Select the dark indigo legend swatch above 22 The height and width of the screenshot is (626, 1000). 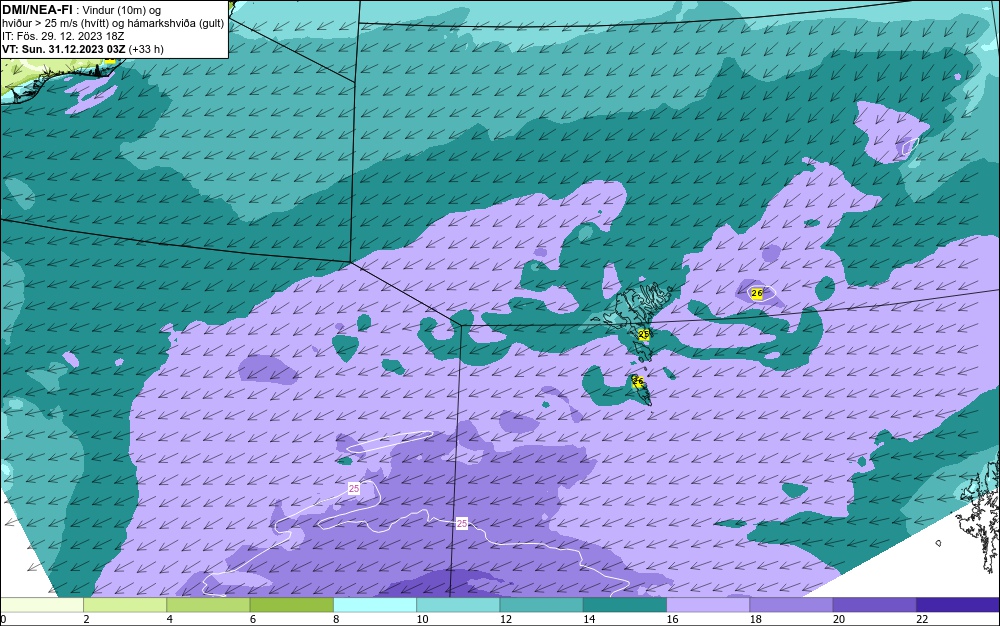pos(958,605)
